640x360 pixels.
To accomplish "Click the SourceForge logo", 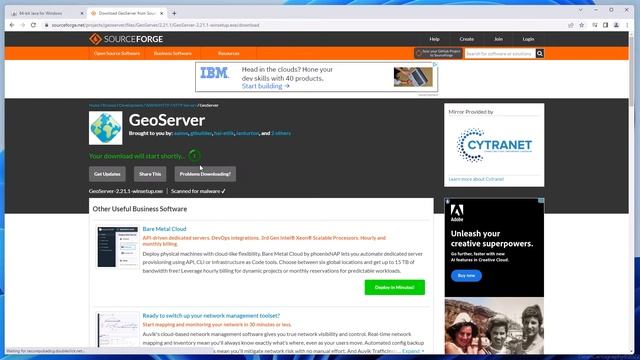I will 126,39.
